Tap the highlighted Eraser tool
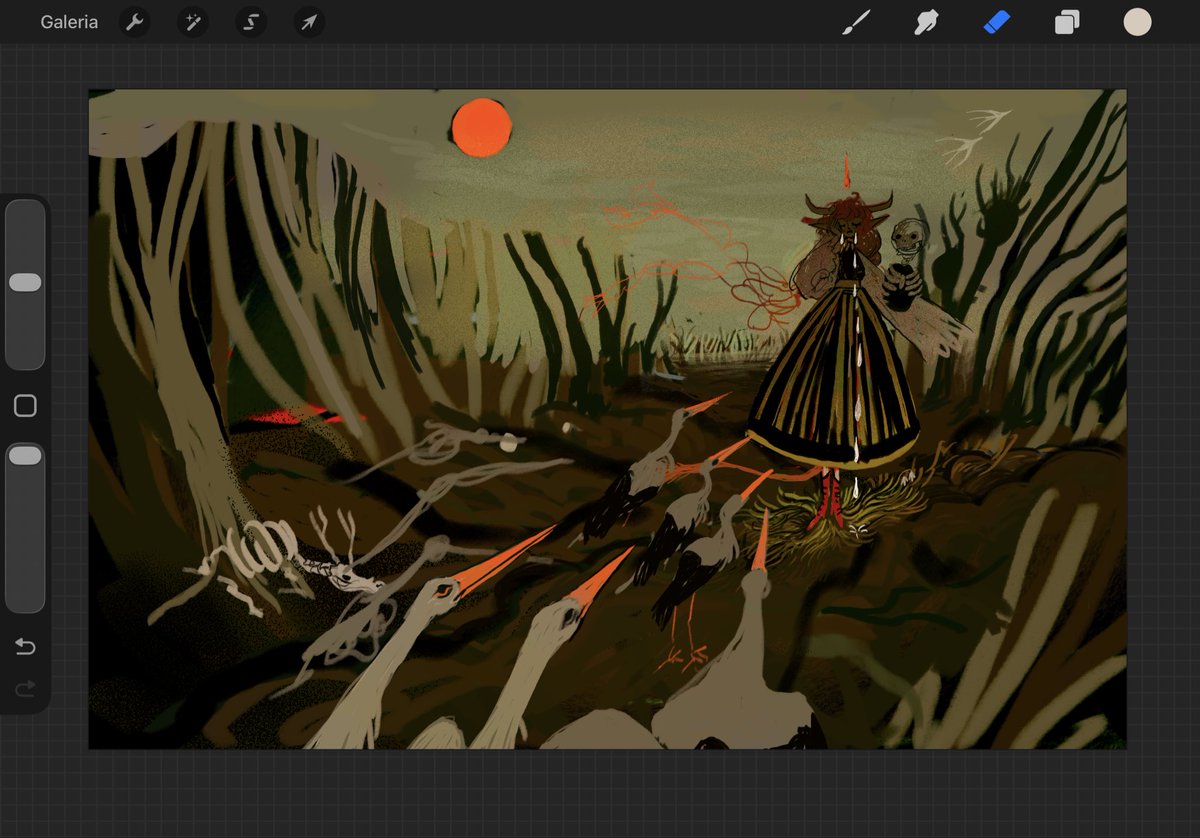This screenshot has height=838, width=1200. click(x=997, y=22)
